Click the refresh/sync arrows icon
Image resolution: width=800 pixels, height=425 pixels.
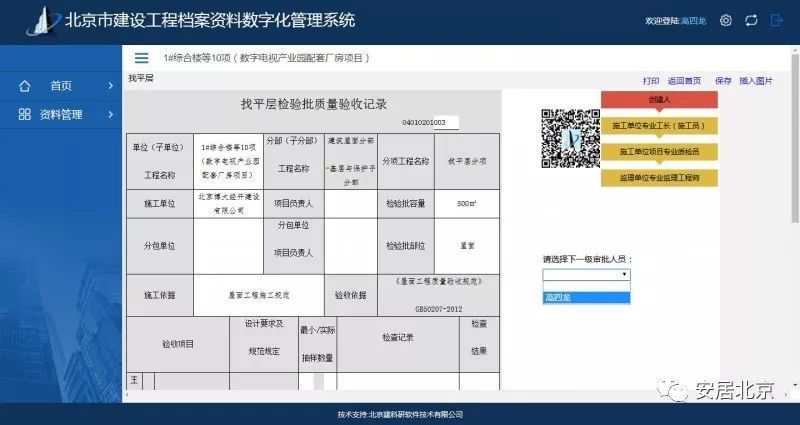pos(751,20)
